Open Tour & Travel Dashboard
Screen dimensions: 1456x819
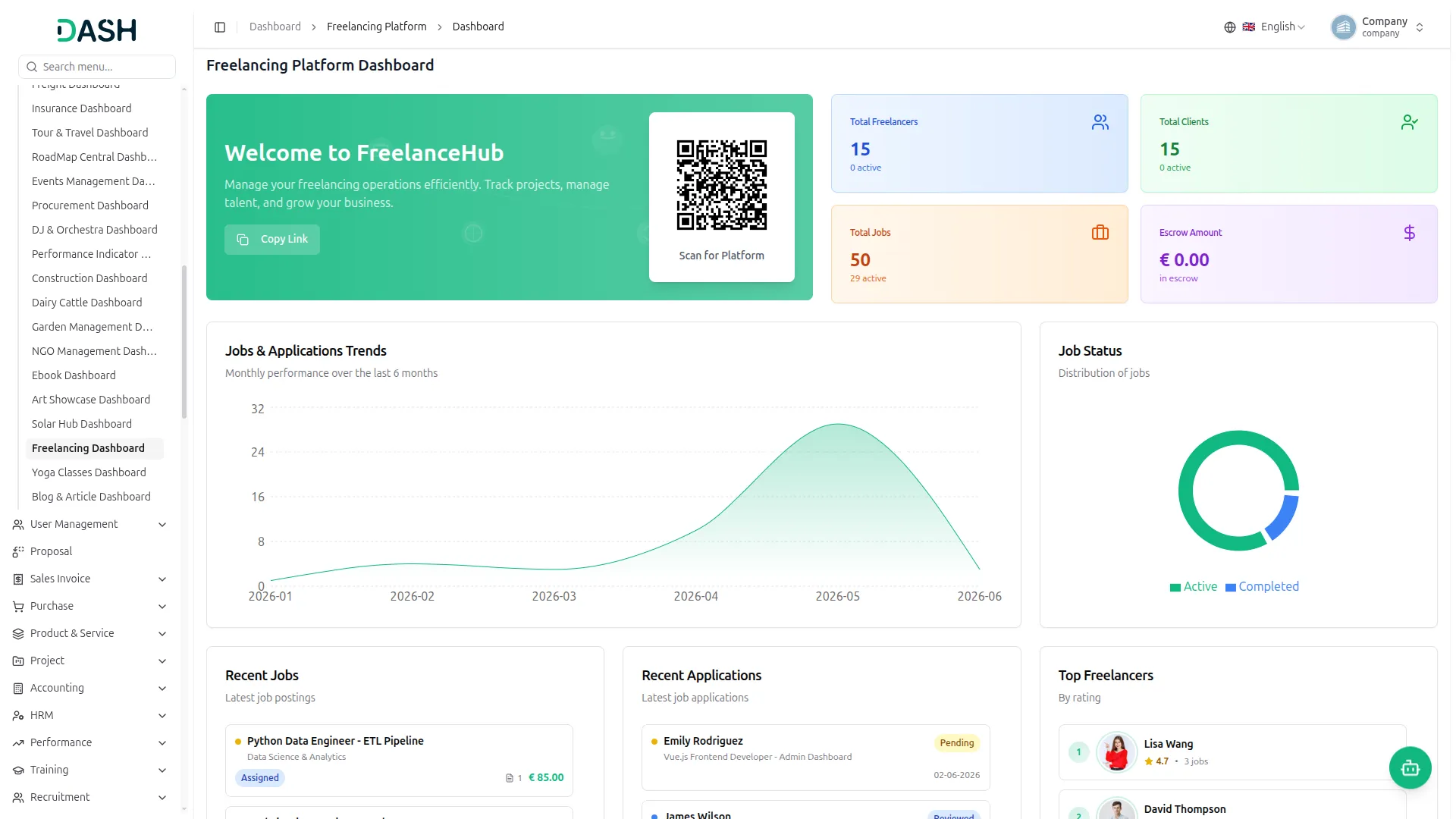pos(95,133)
